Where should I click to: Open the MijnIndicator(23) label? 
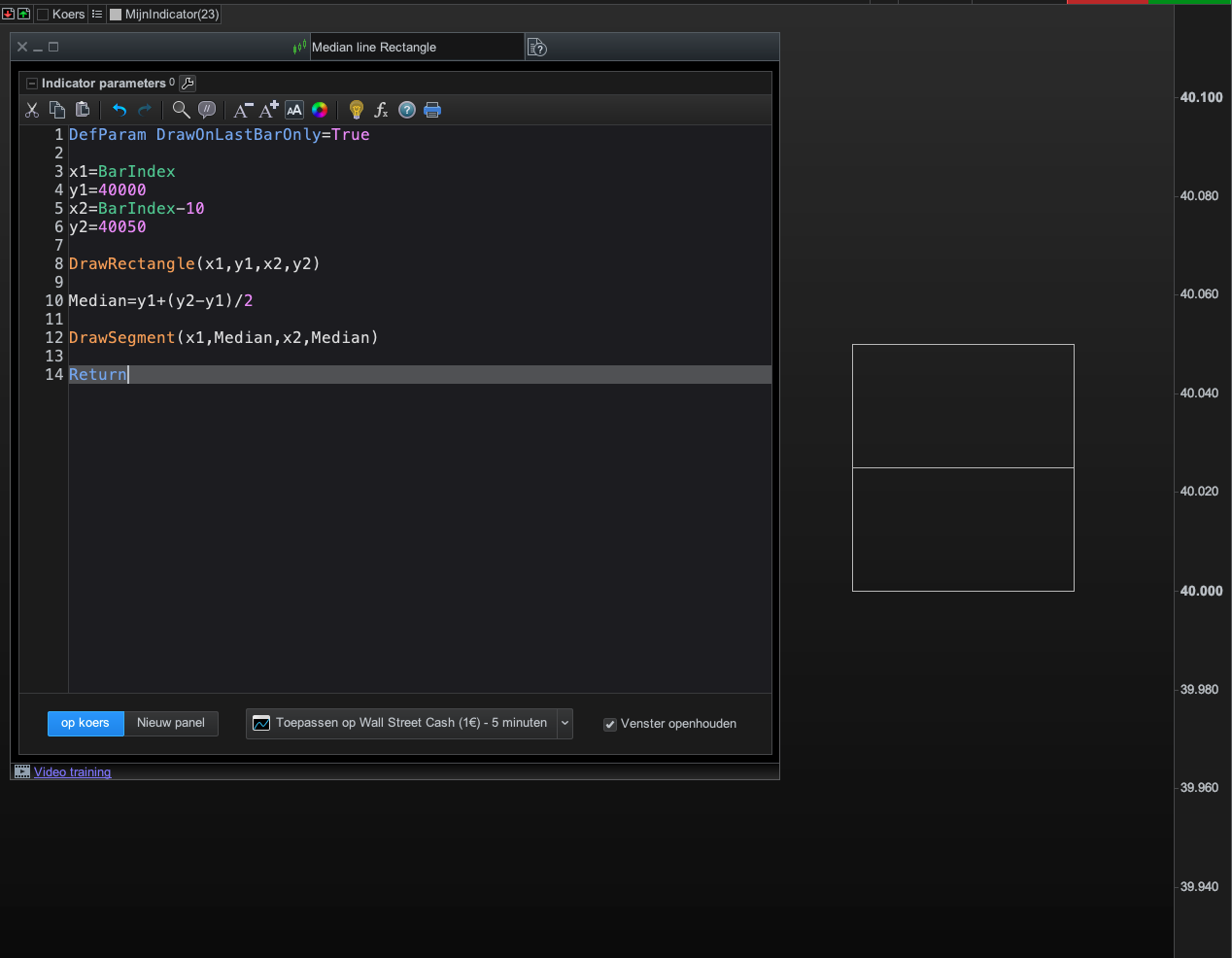click(172, 15)
